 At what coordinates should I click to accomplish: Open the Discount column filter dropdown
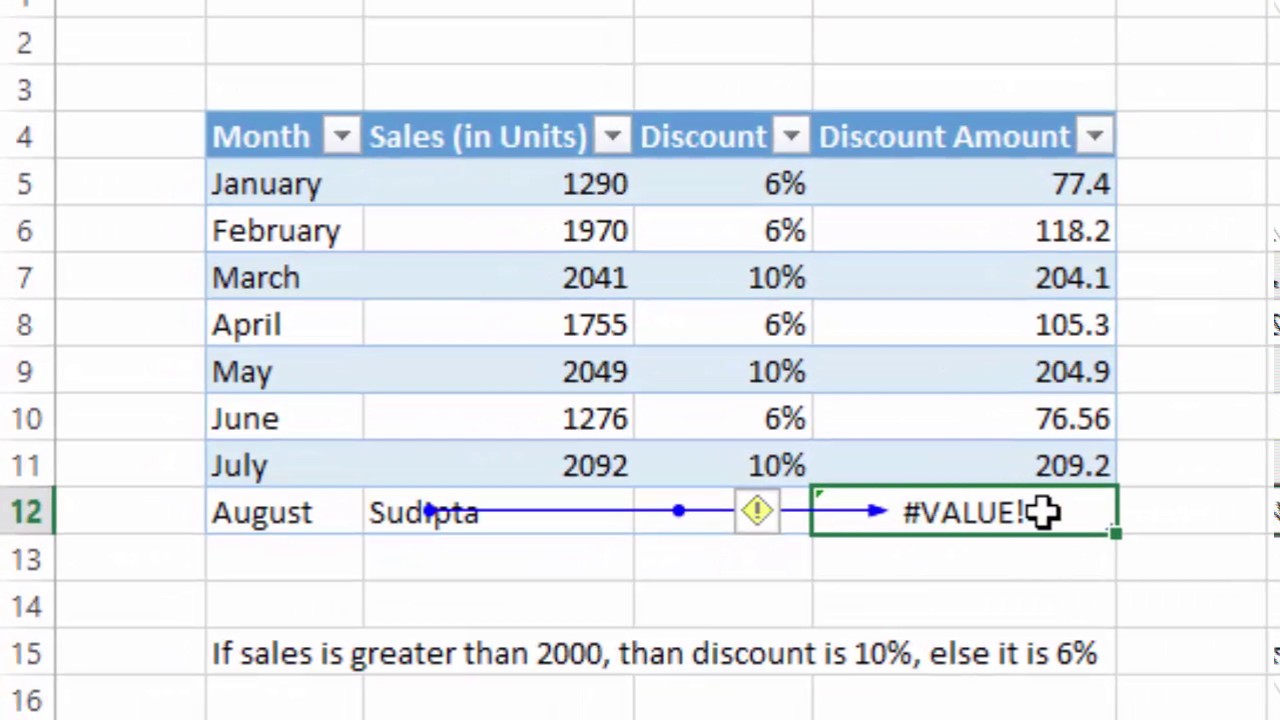pyautogui.click(x=791, y=137)
